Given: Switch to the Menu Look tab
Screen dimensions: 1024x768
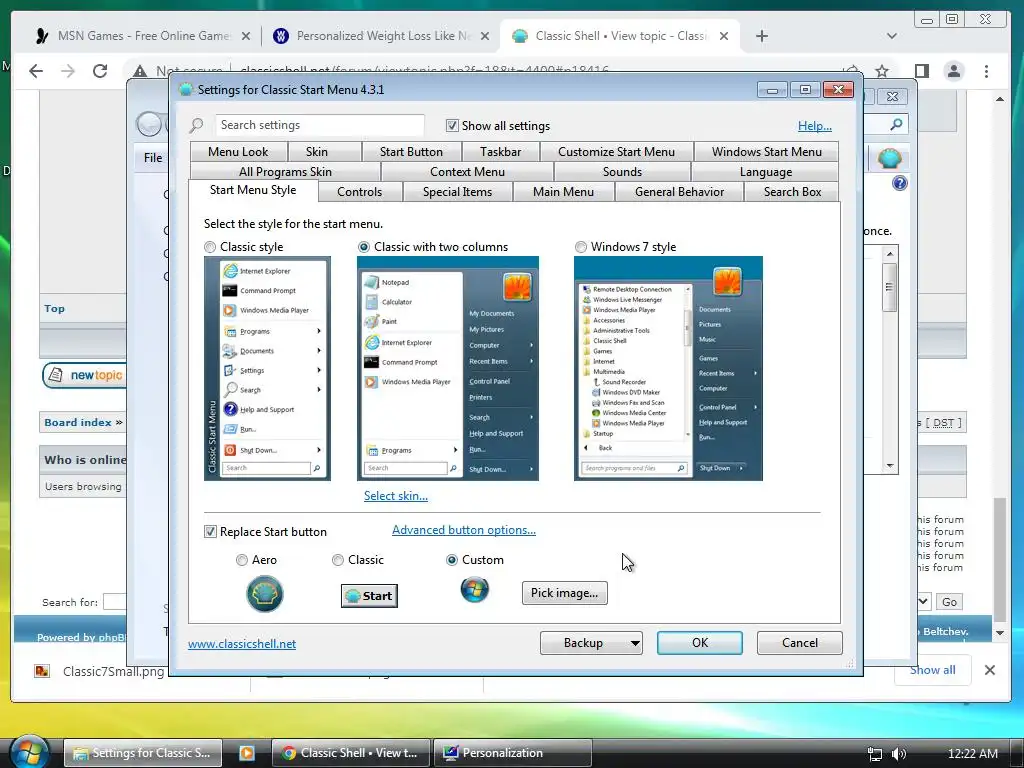Looking at the screenshot, I should (238, 152).
